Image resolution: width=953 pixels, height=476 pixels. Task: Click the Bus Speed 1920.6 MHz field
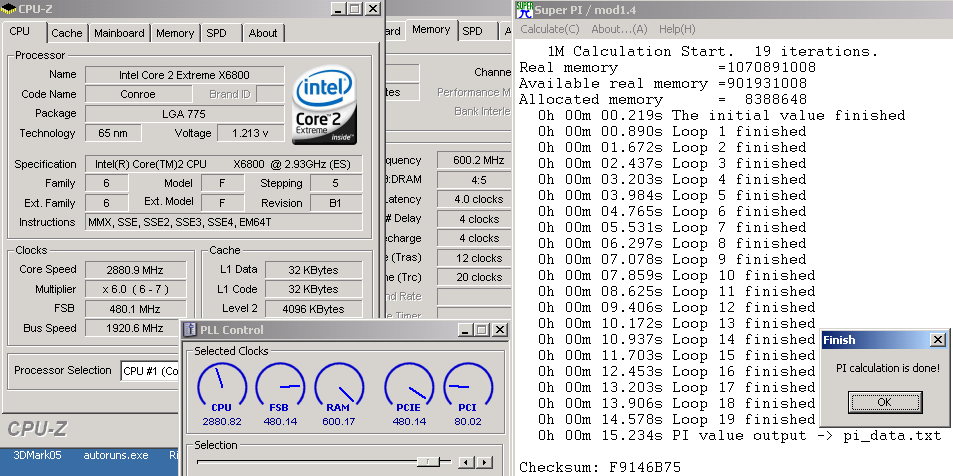pyautogui.click(x=135, y=328)
